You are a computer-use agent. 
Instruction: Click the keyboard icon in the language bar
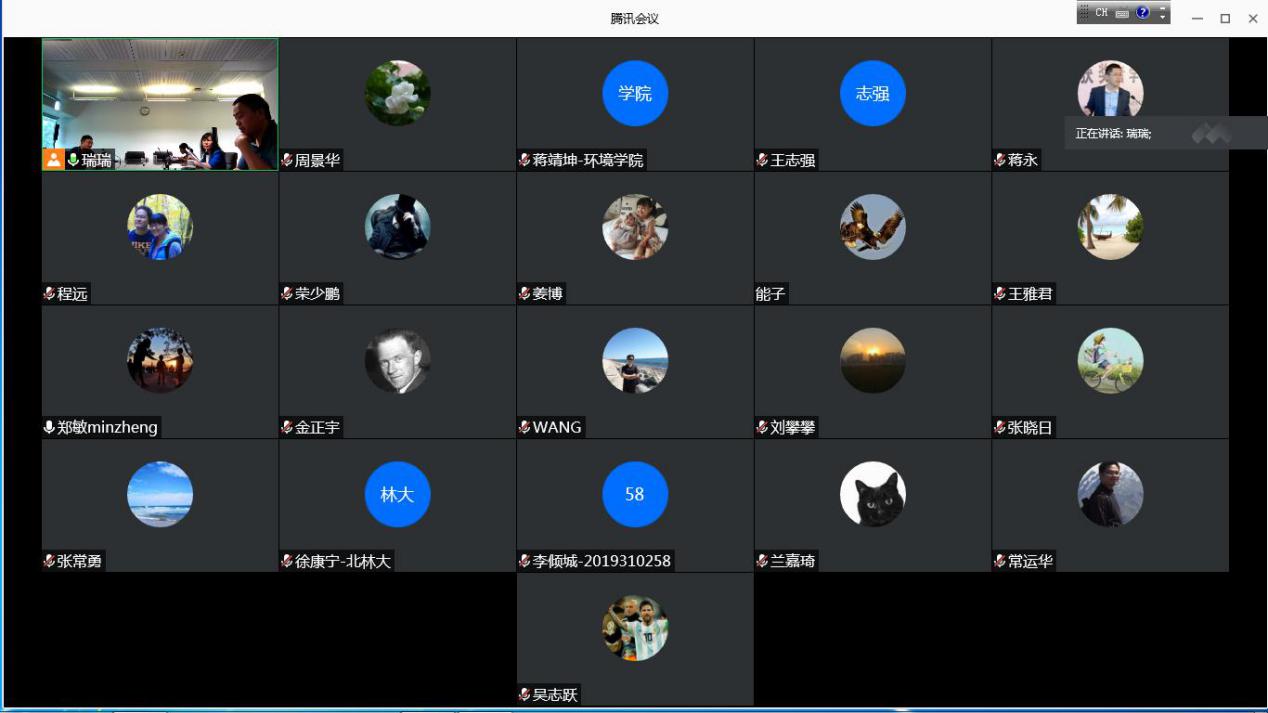pos(1122,13)
